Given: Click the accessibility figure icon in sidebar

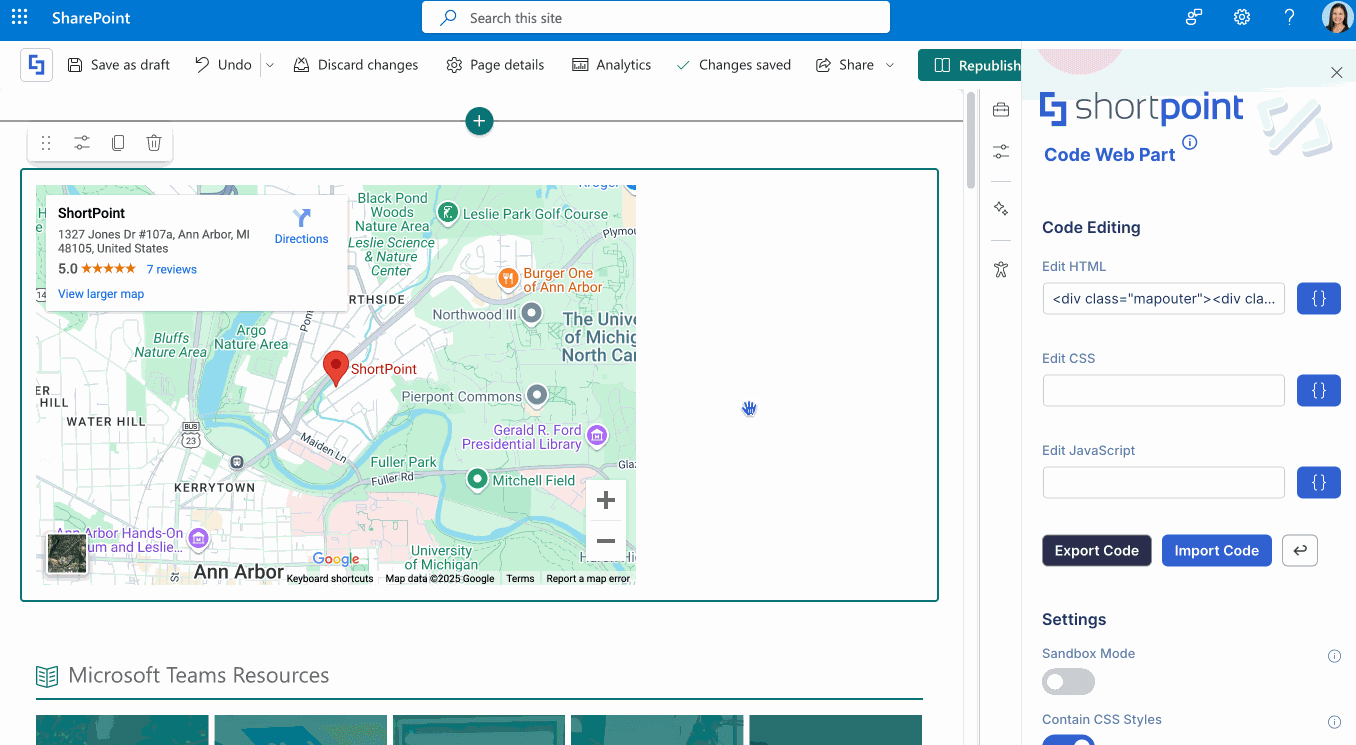Looking at the screenshot, I should (x=1000, y=269).
